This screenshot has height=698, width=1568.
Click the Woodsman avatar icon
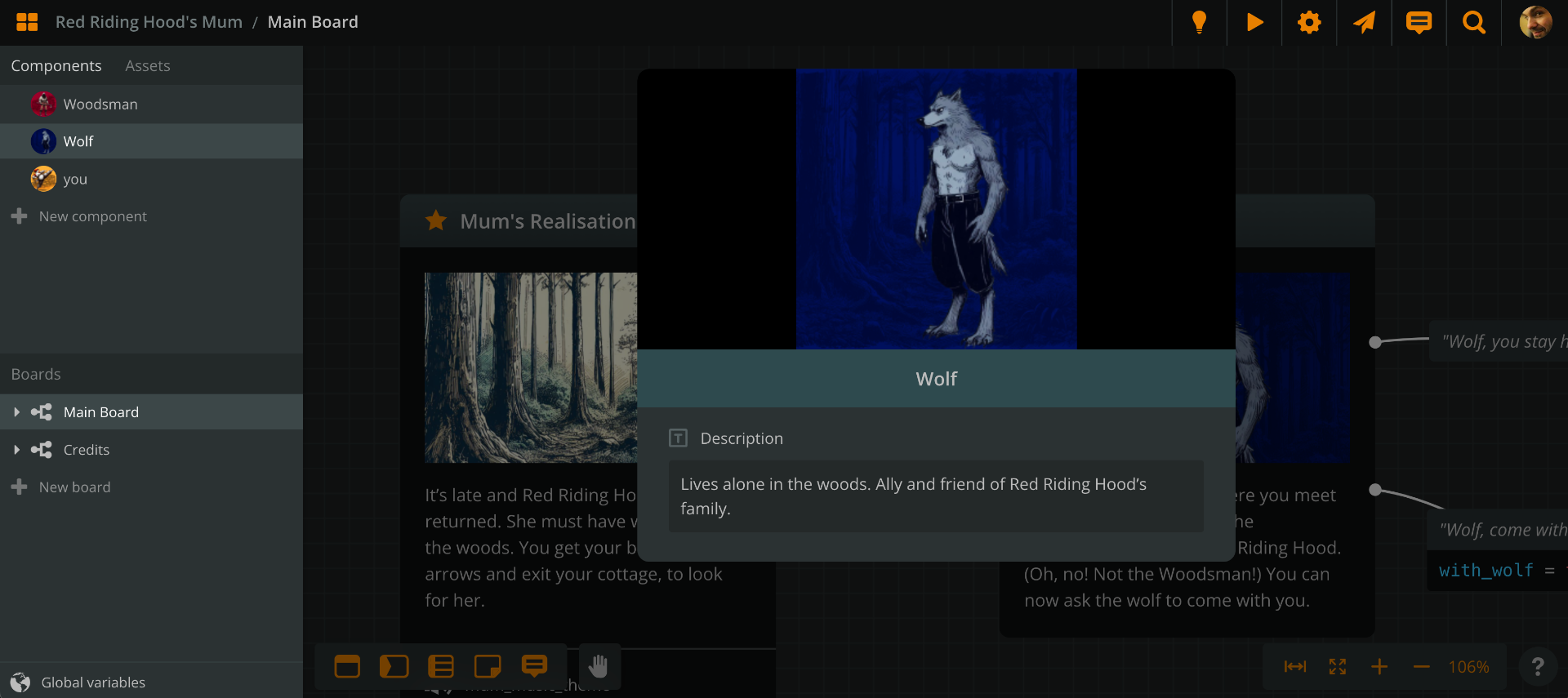[43, 104]
